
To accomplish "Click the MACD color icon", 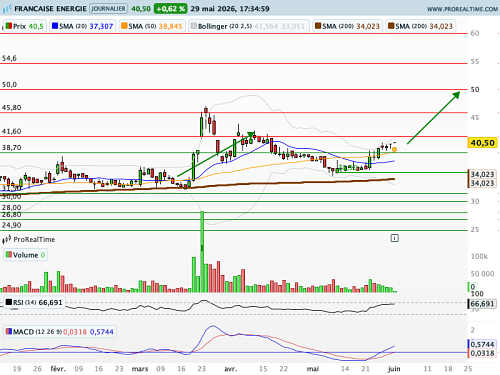I will tap(9, 331).
